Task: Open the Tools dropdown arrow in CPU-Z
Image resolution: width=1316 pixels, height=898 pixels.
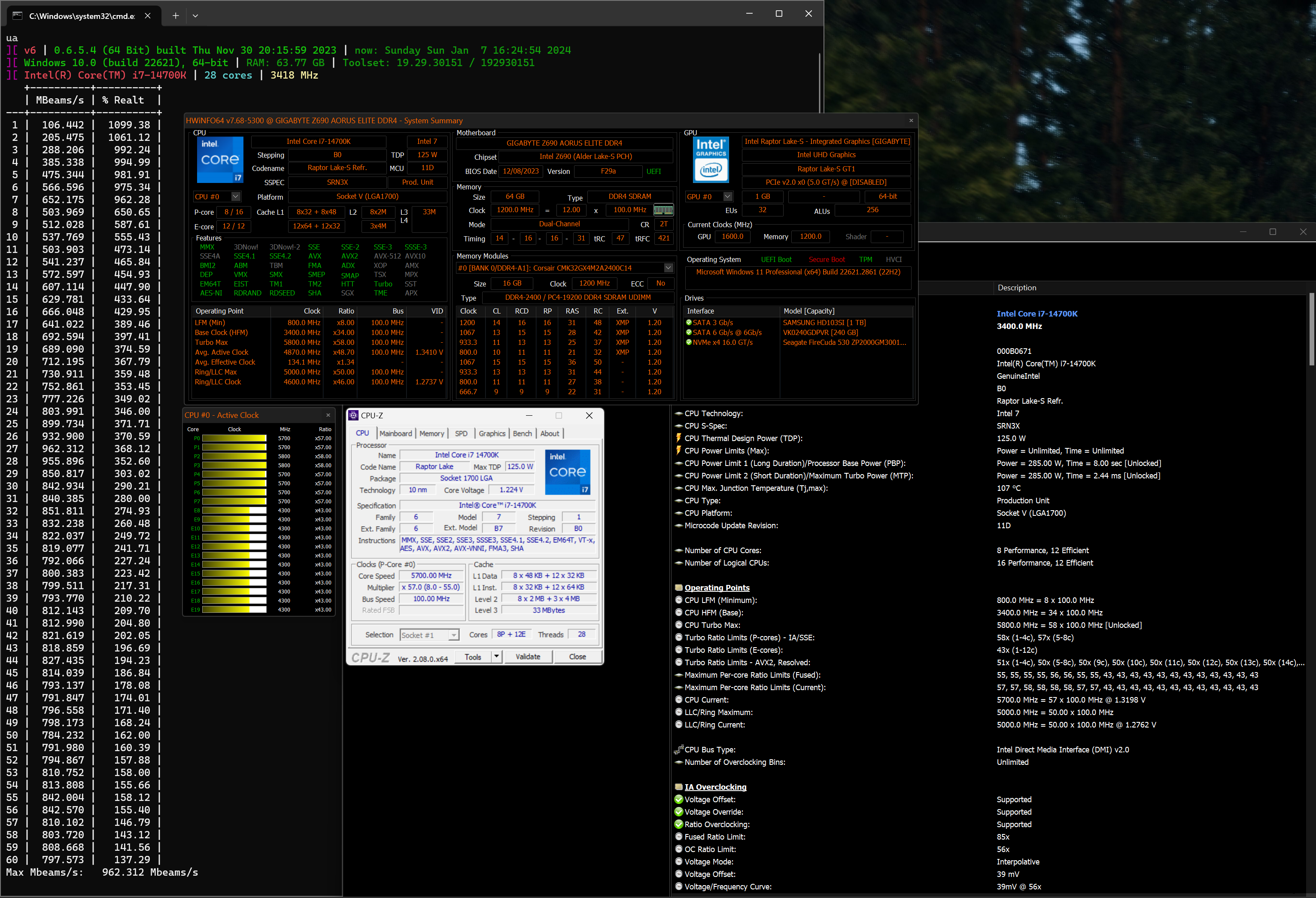Action: click(x=496, y=657)
